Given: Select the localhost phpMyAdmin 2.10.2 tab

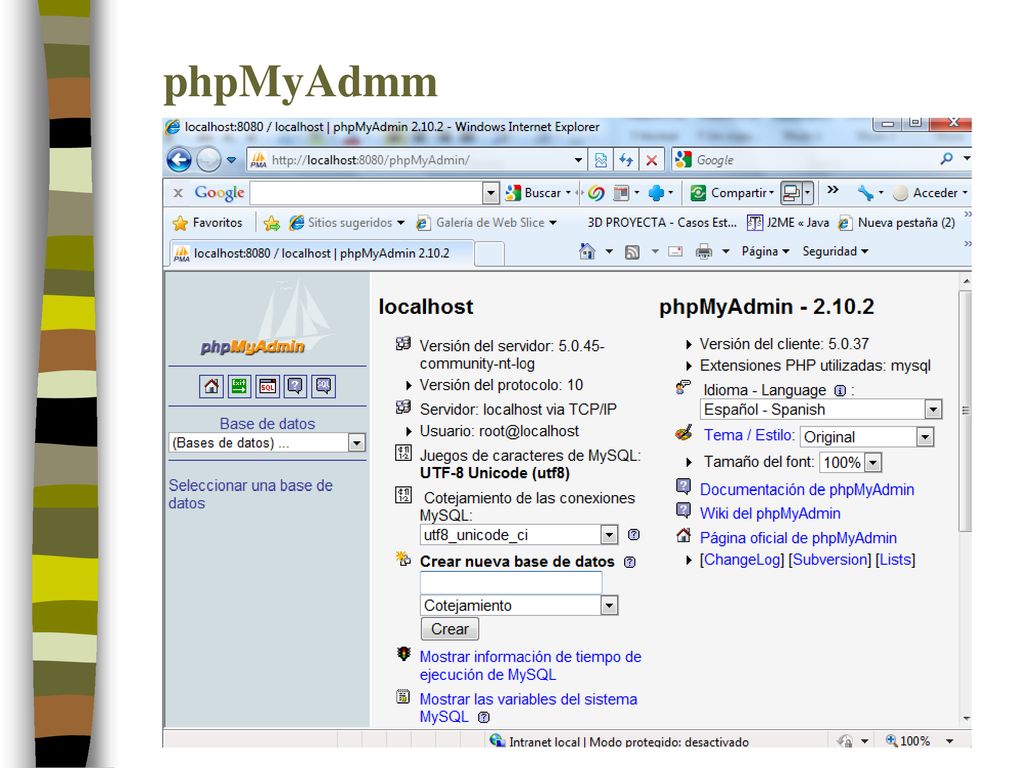Looking at the screenshot, I should (321, 253).
